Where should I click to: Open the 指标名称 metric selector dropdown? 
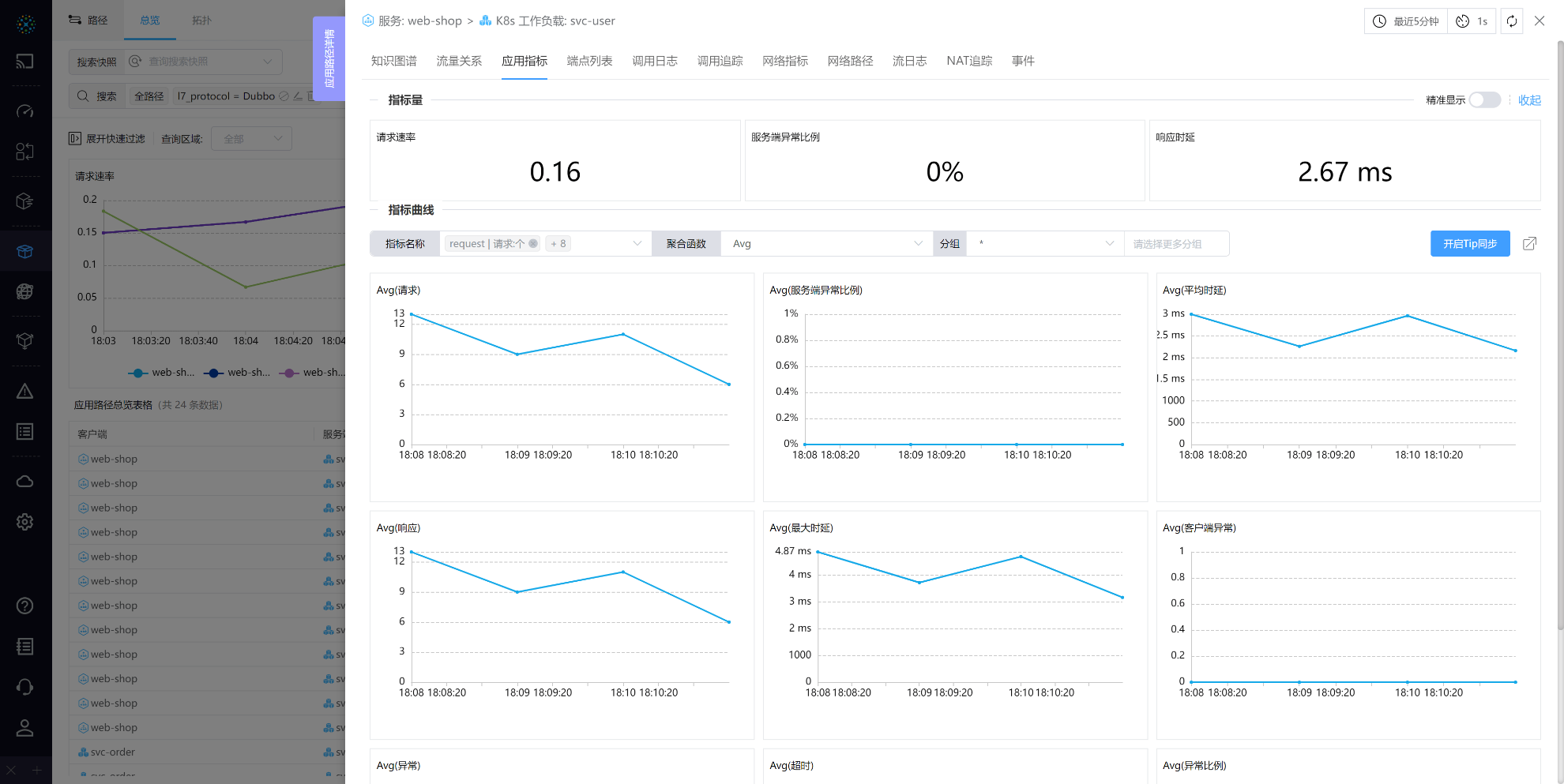point(637,244)
